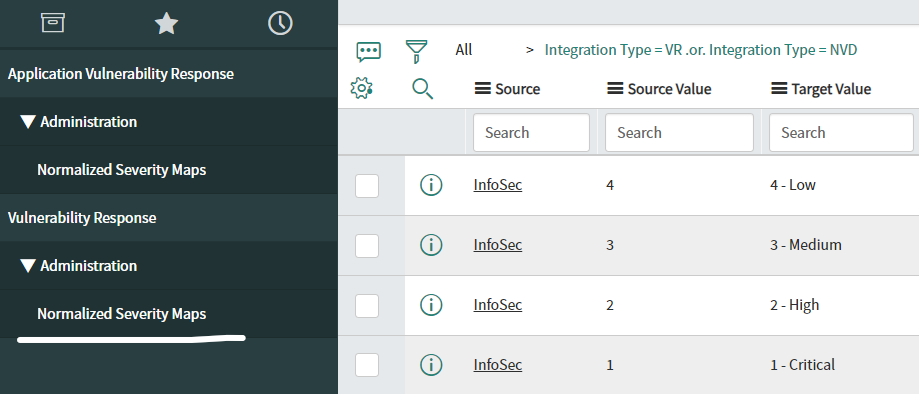
Task: Select source value '3' cell
Action: (x=610, y=246)
